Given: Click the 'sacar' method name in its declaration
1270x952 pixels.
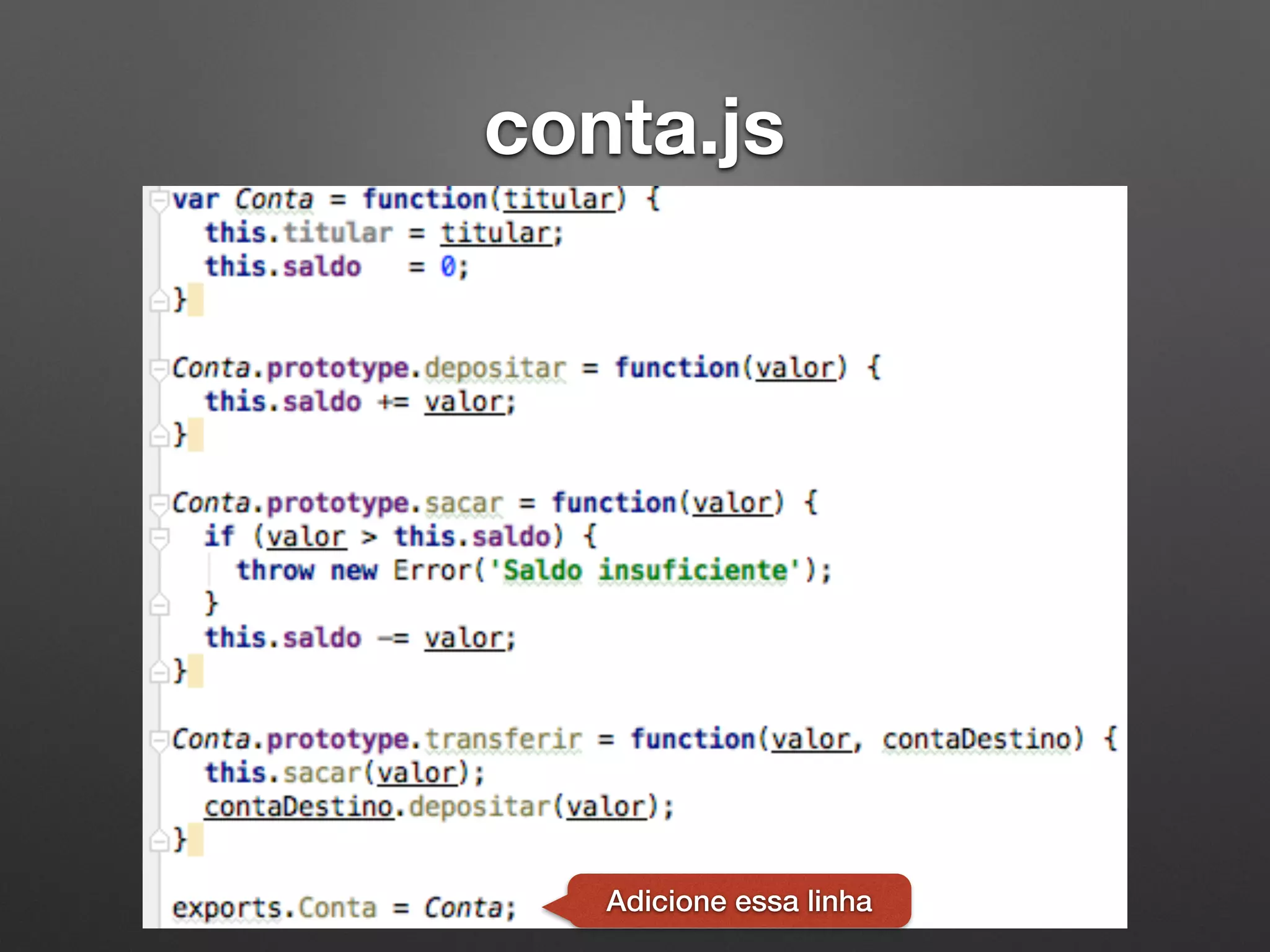Looking at the screenshot, I should [464, 503].
